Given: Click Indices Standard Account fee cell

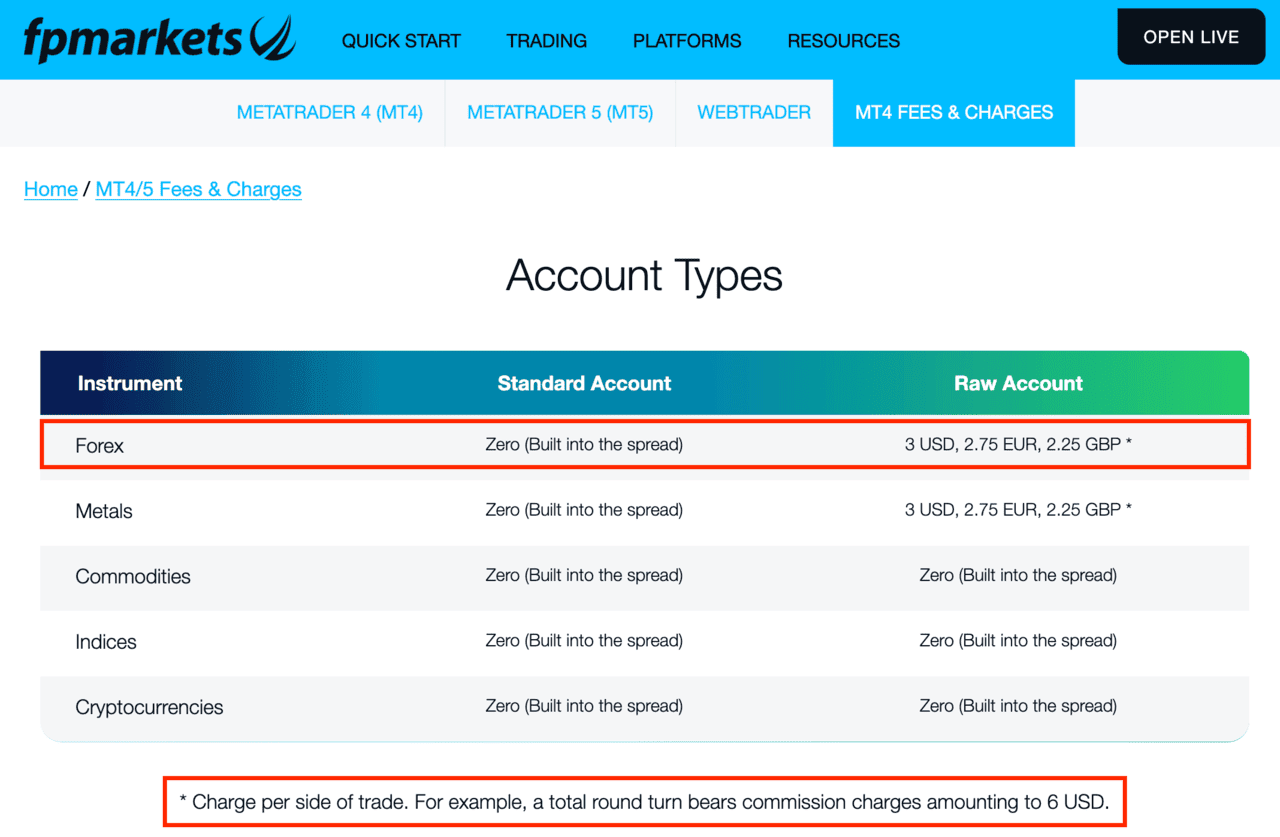Looking at the screenshot, I should click(x=584, y=641).
